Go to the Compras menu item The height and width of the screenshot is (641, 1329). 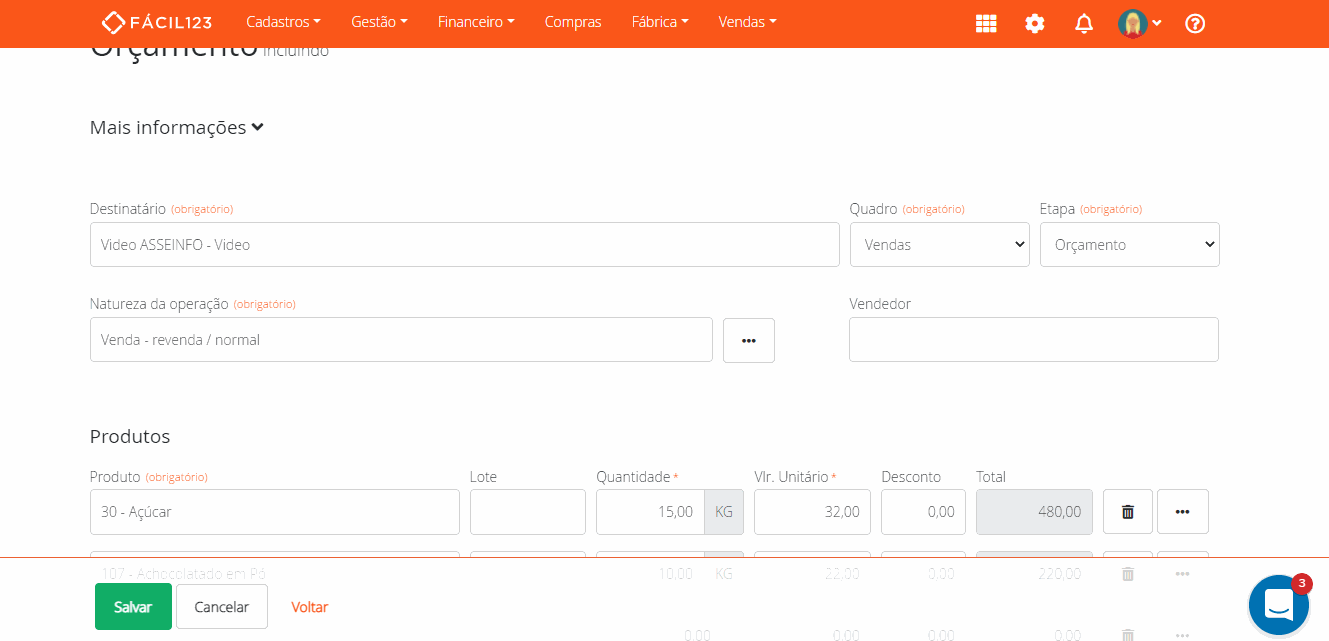pyautogui.click(x=573, y=22)
